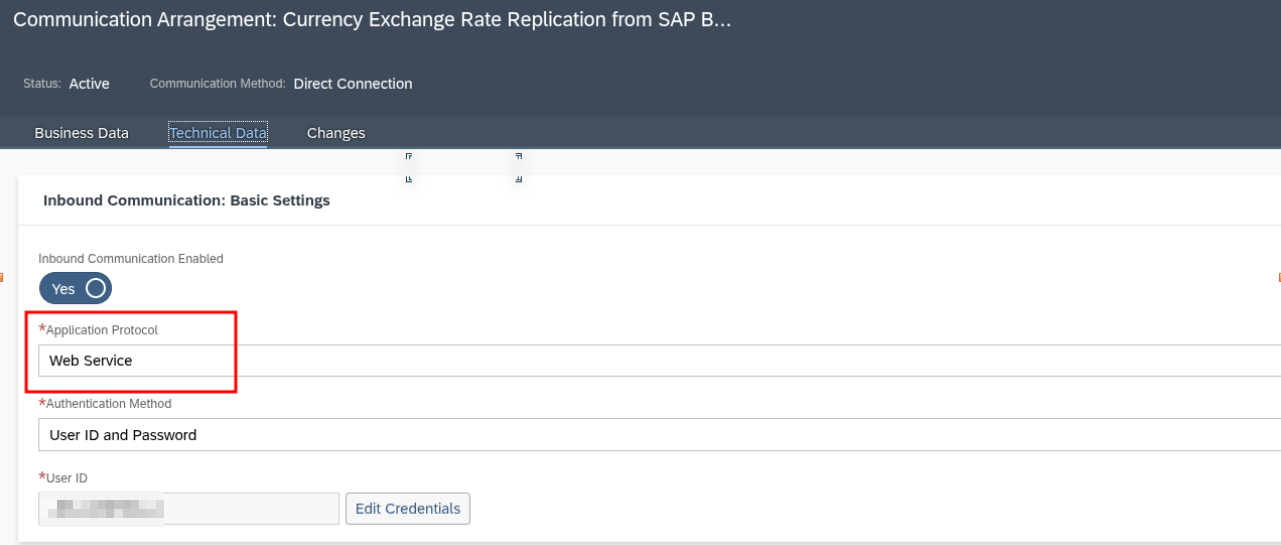Select the Technical Data tab
Viewport: 1281px width, 545px height.
point(218,133)
